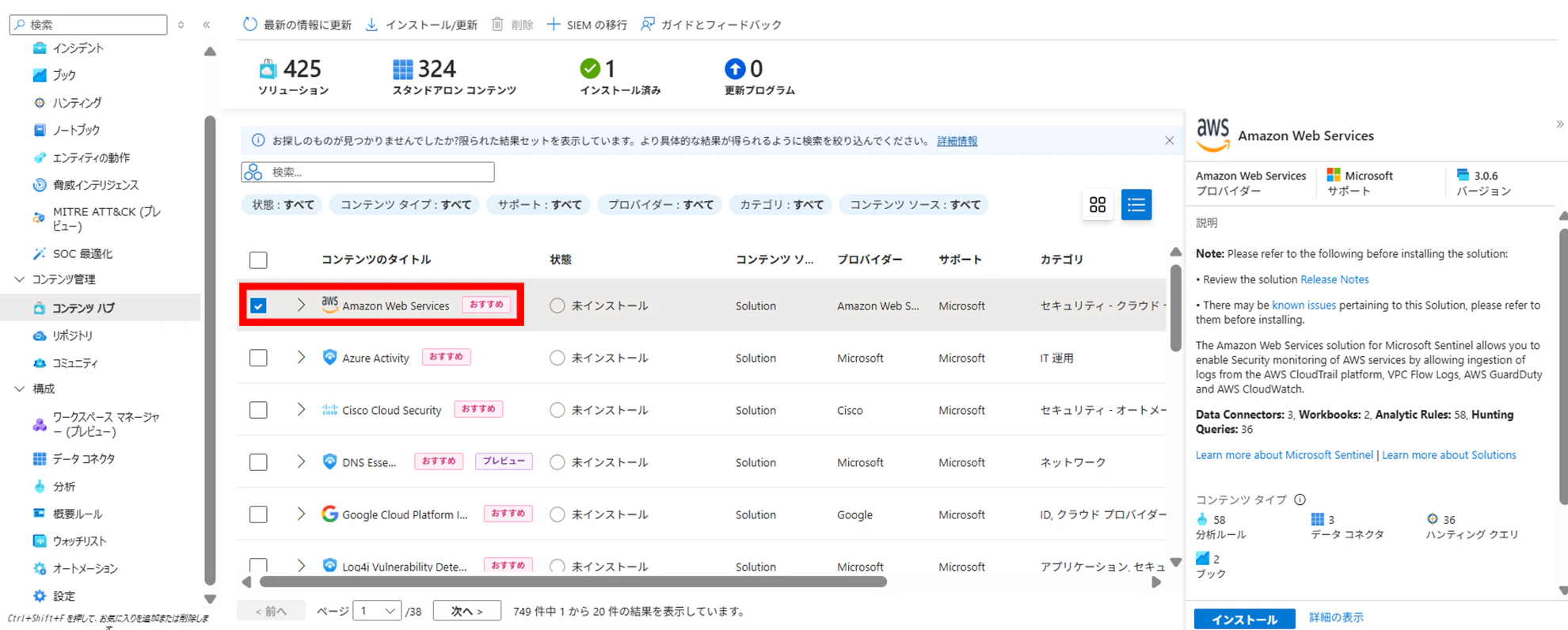1568x630 pixels.
Task: Expand the Cisco Cloud Security row chevron
Action: click(301, 410)
